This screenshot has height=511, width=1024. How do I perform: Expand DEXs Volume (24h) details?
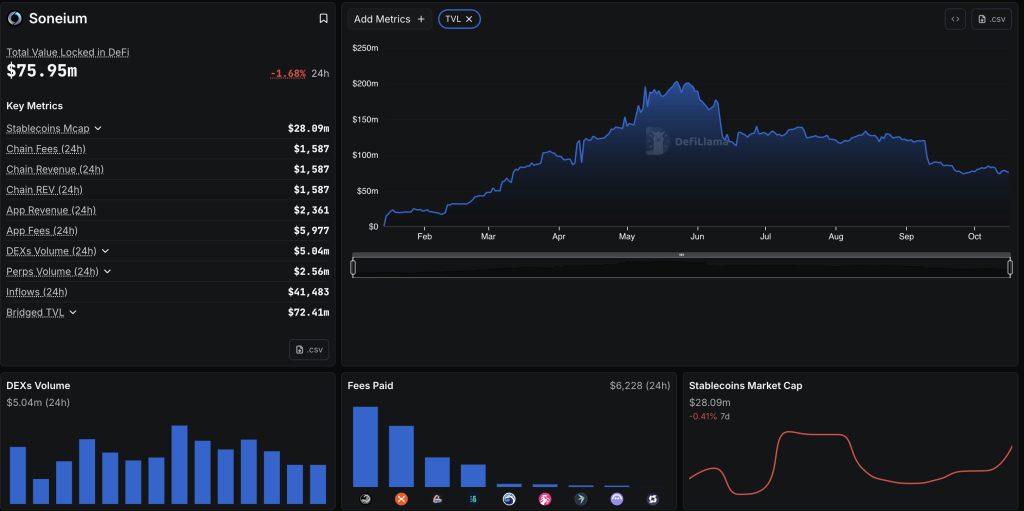105,251
